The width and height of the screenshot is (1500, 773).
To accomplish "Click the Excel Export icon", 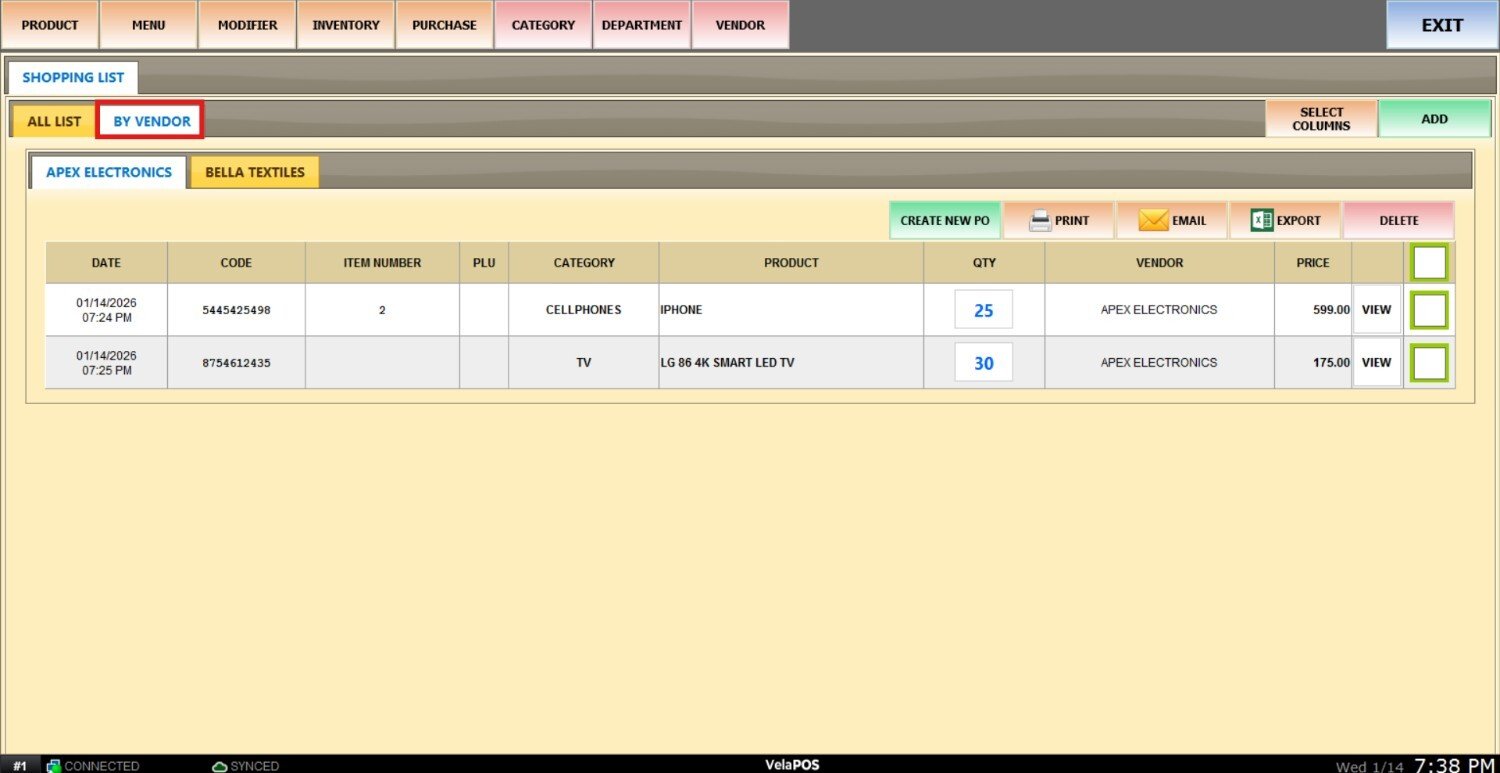I will coord(1261,221).
